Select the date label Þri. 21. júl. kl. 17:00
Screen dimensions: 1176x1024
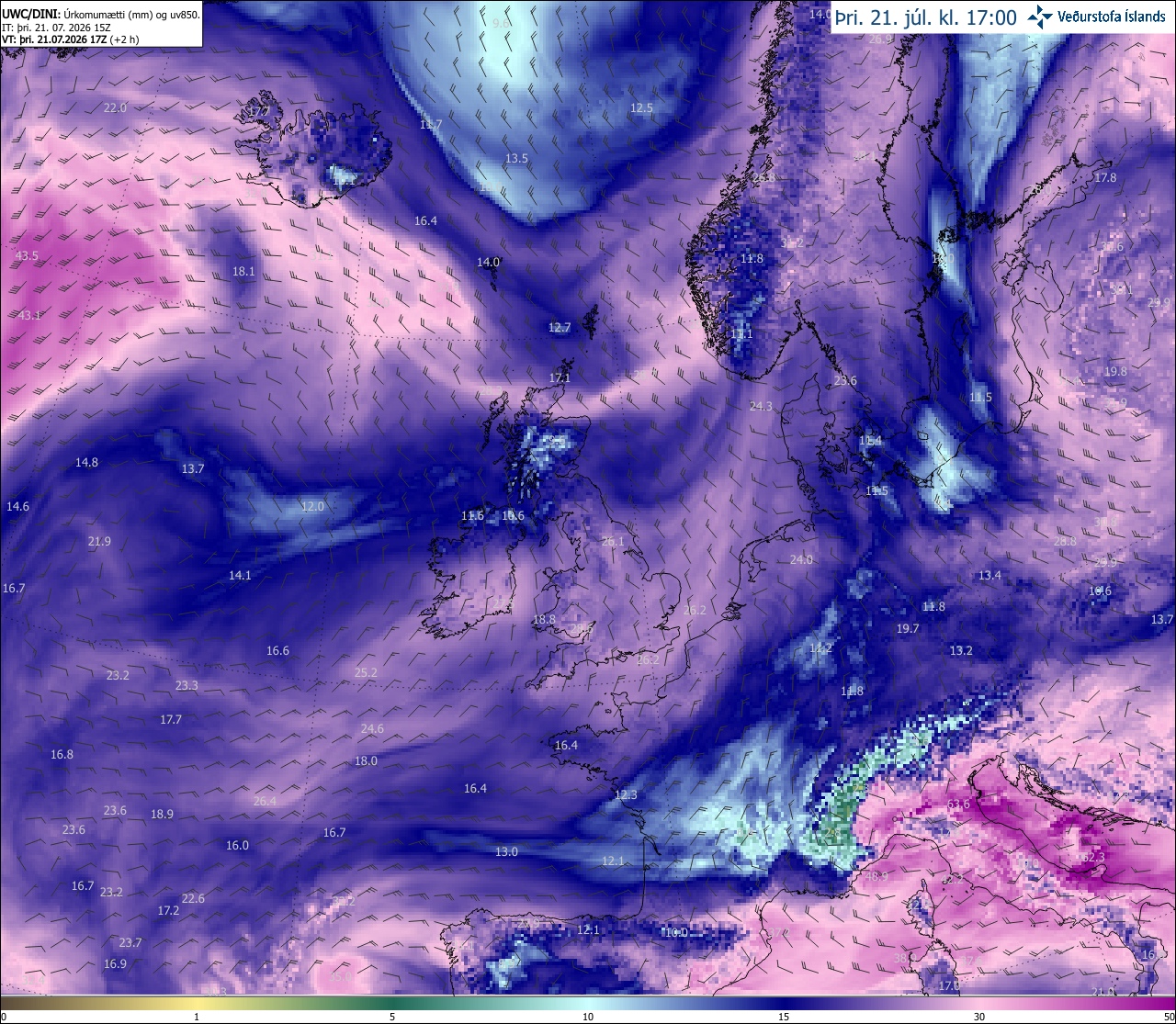[925, 17]
